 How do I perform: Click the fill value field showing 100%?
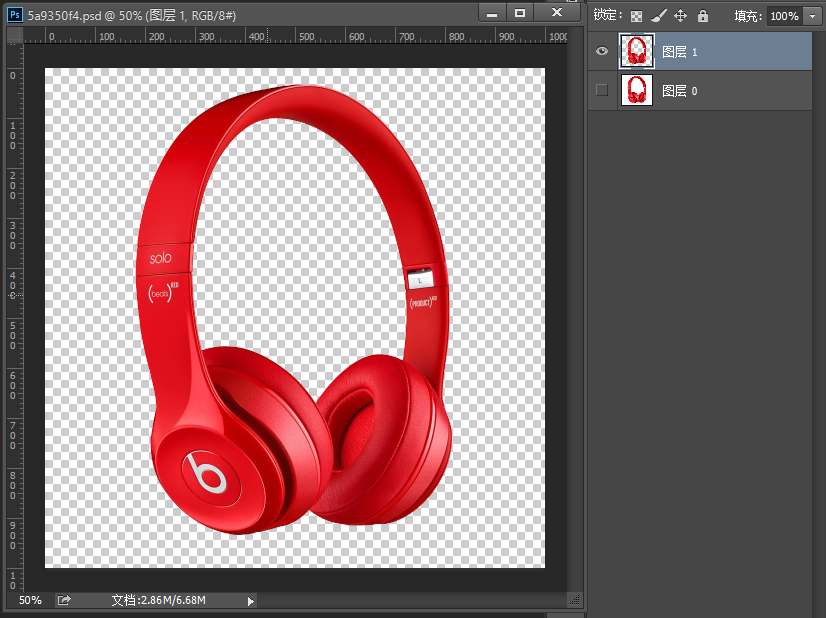pyautogui.click(x=784, y=16)
